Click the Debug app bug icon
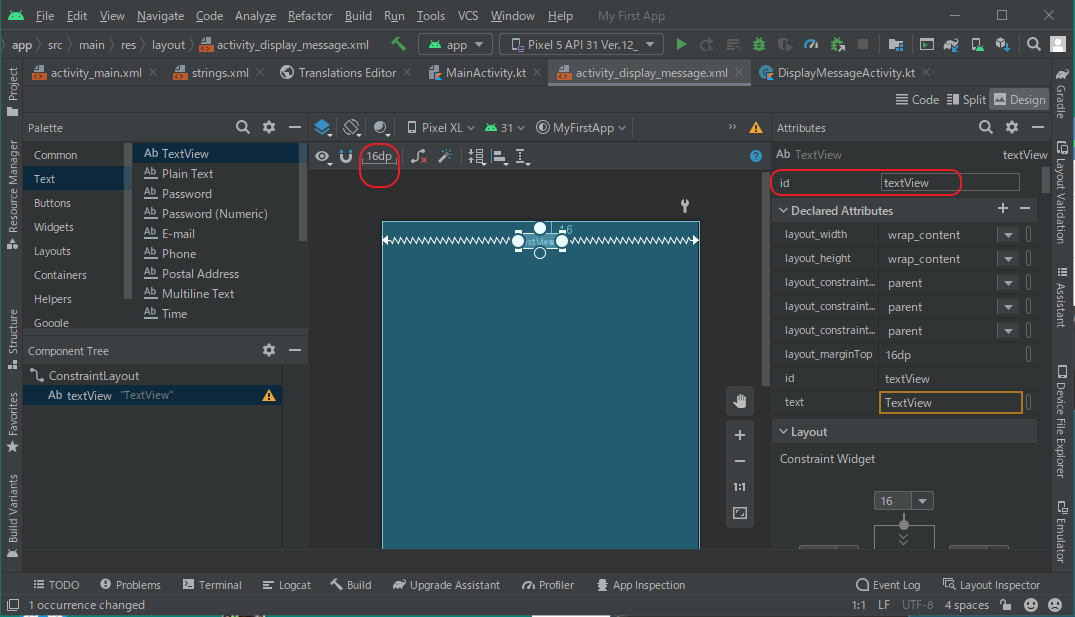 (x=759, y=44)
